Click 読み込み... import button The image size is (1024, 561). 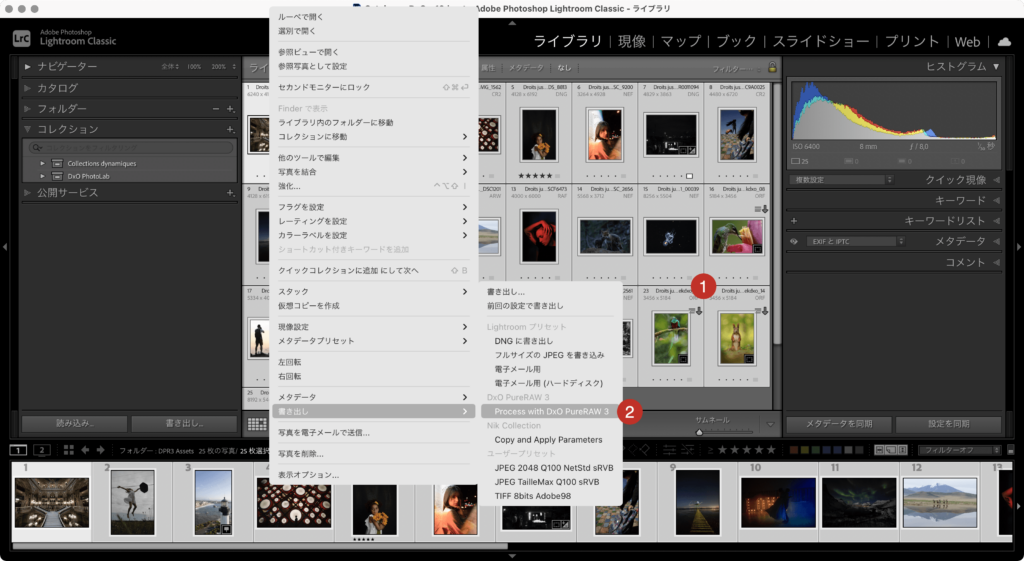pos(74,423)
